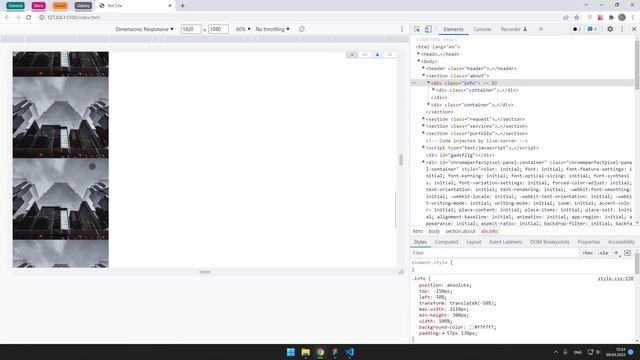Open the 60% zoom dropdown
This screenshot has height=360, width=640.
click(x=243, y=29)
